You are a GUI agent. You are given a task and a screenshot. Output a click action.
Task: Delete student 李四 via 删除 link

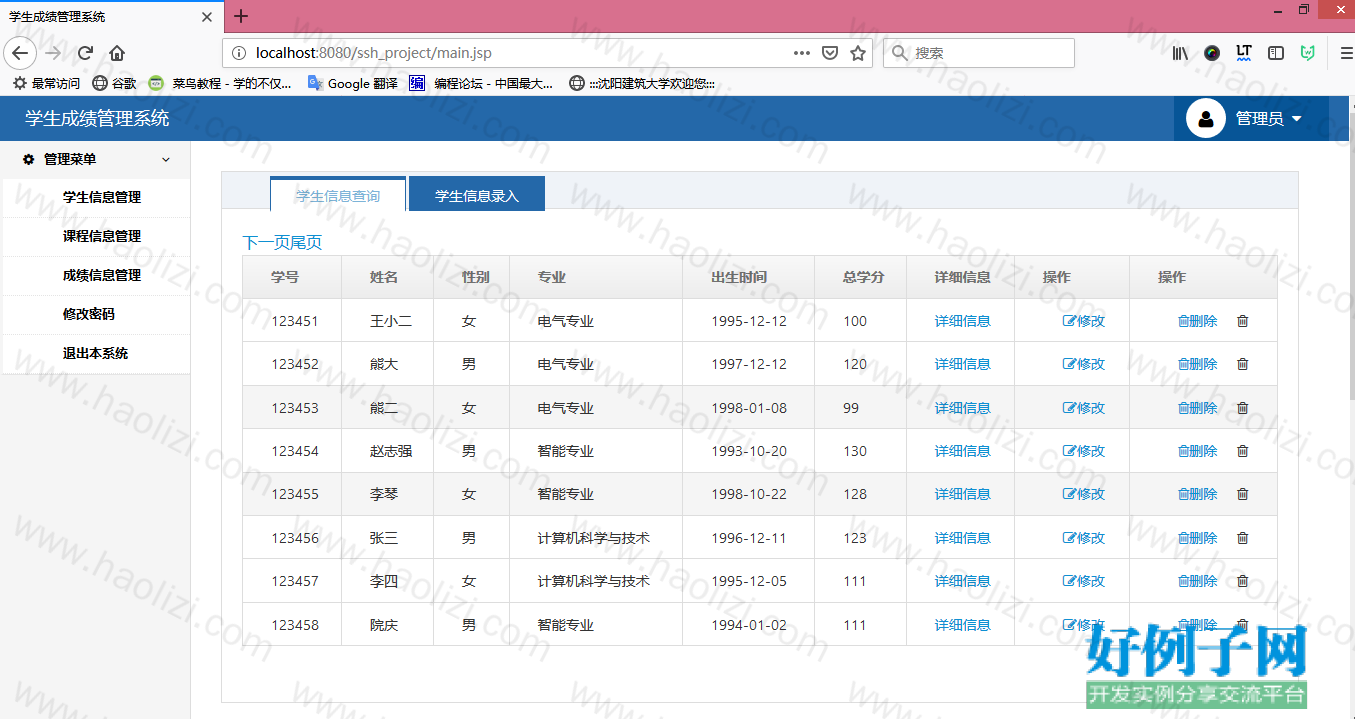(x=1198, y=581)
